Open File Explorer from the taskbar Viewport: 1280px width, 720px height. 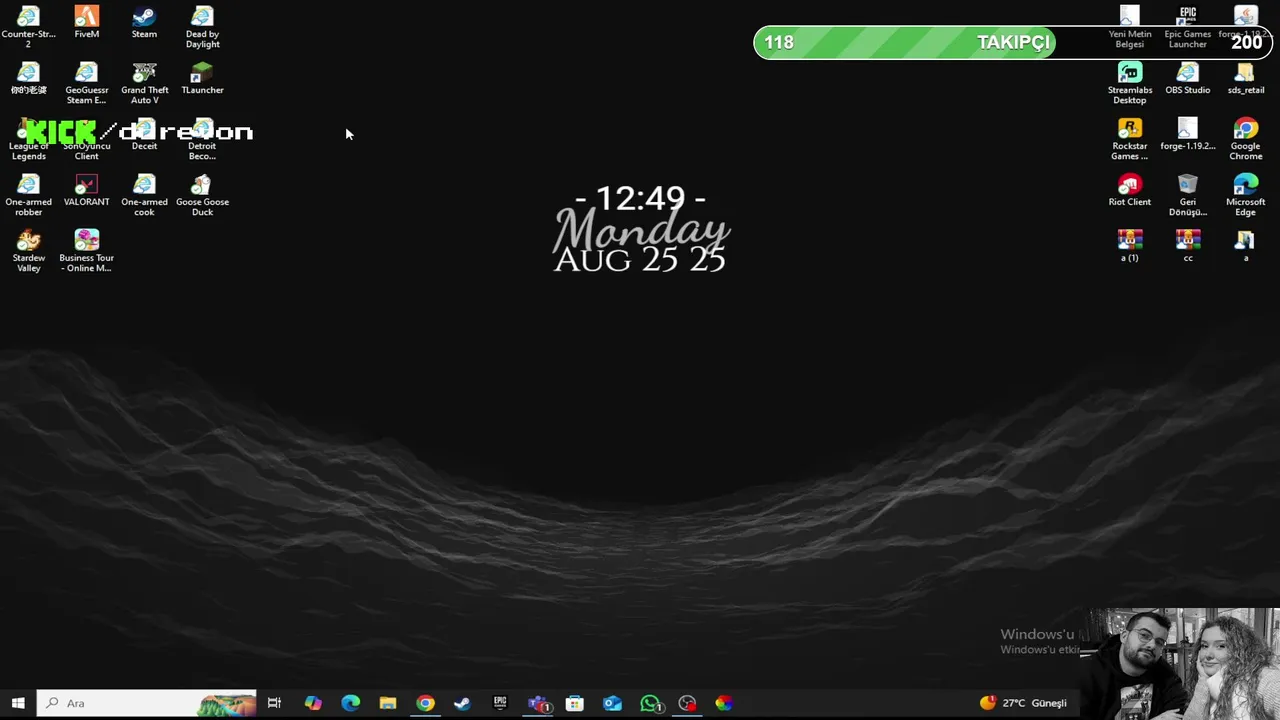pos(388,703)
